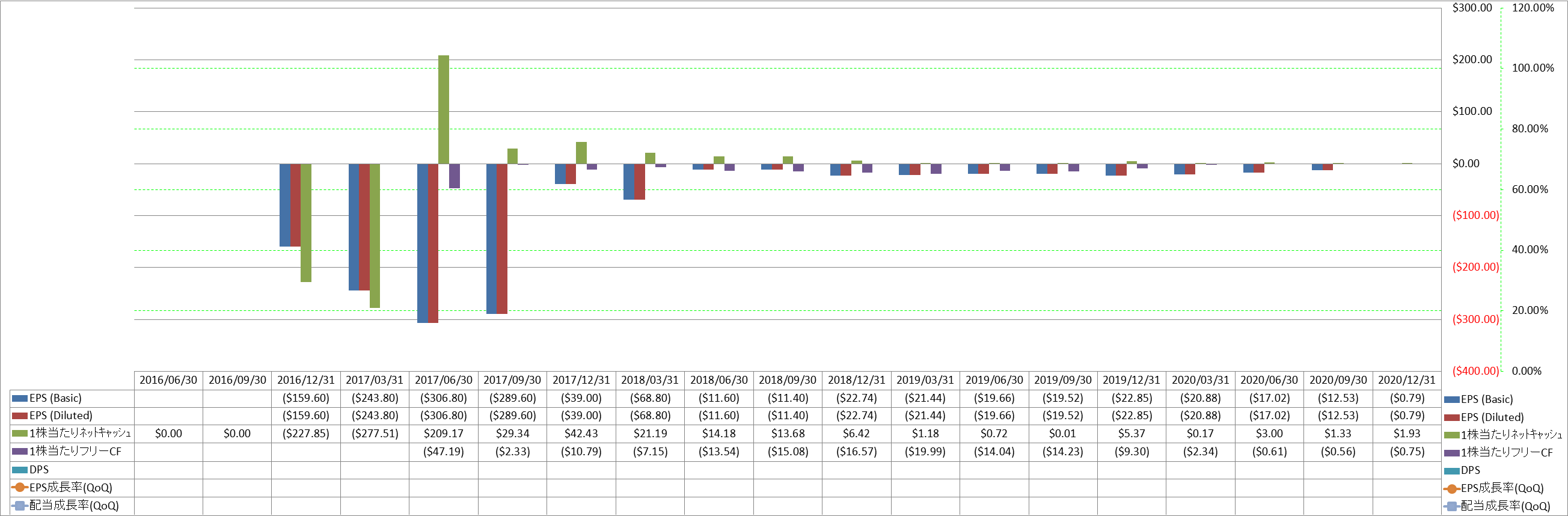1568x516 pixels.
Task: Click the $1.93 net cash cell
Action: [1407, 434]
